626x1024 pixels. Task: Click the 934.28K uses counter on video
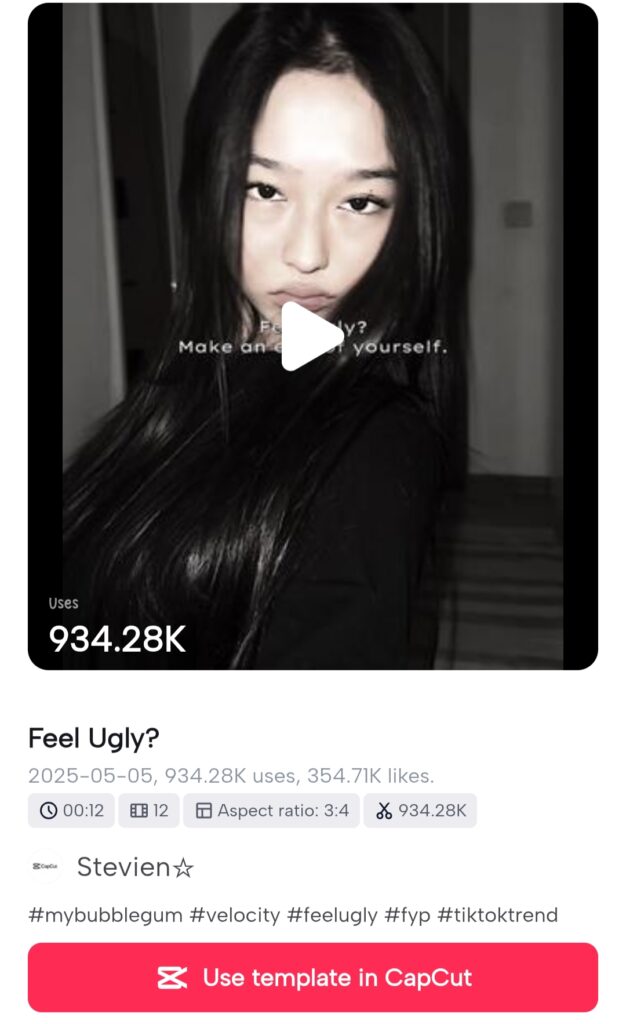point(117,638)
